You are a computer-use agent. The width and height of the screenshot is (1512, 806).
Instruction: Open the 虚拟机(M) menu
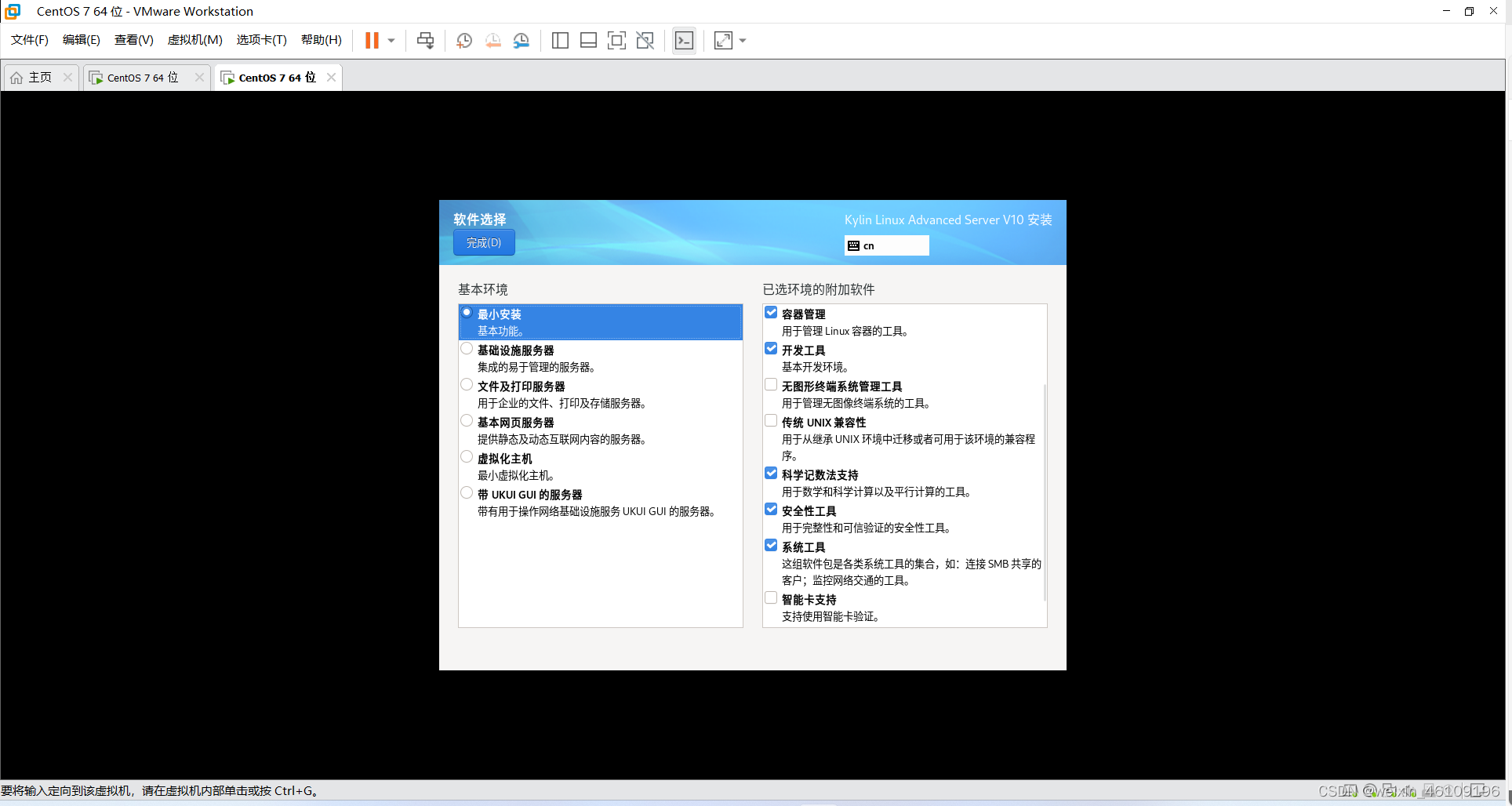coord(195,40)
